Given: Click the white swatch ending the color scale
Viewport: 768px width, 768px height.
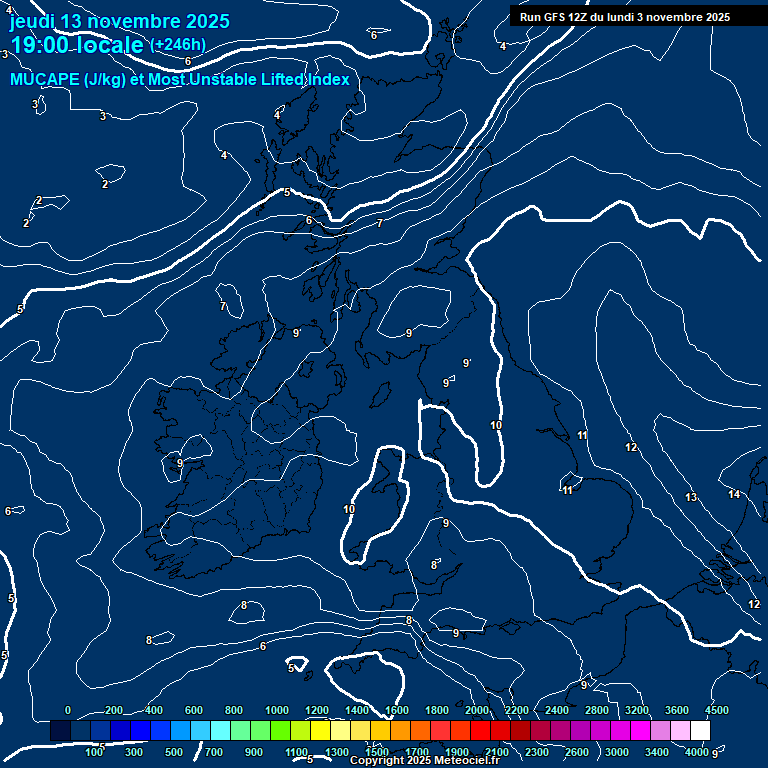Looking at the screenshot, I should [x=700, y=730].
